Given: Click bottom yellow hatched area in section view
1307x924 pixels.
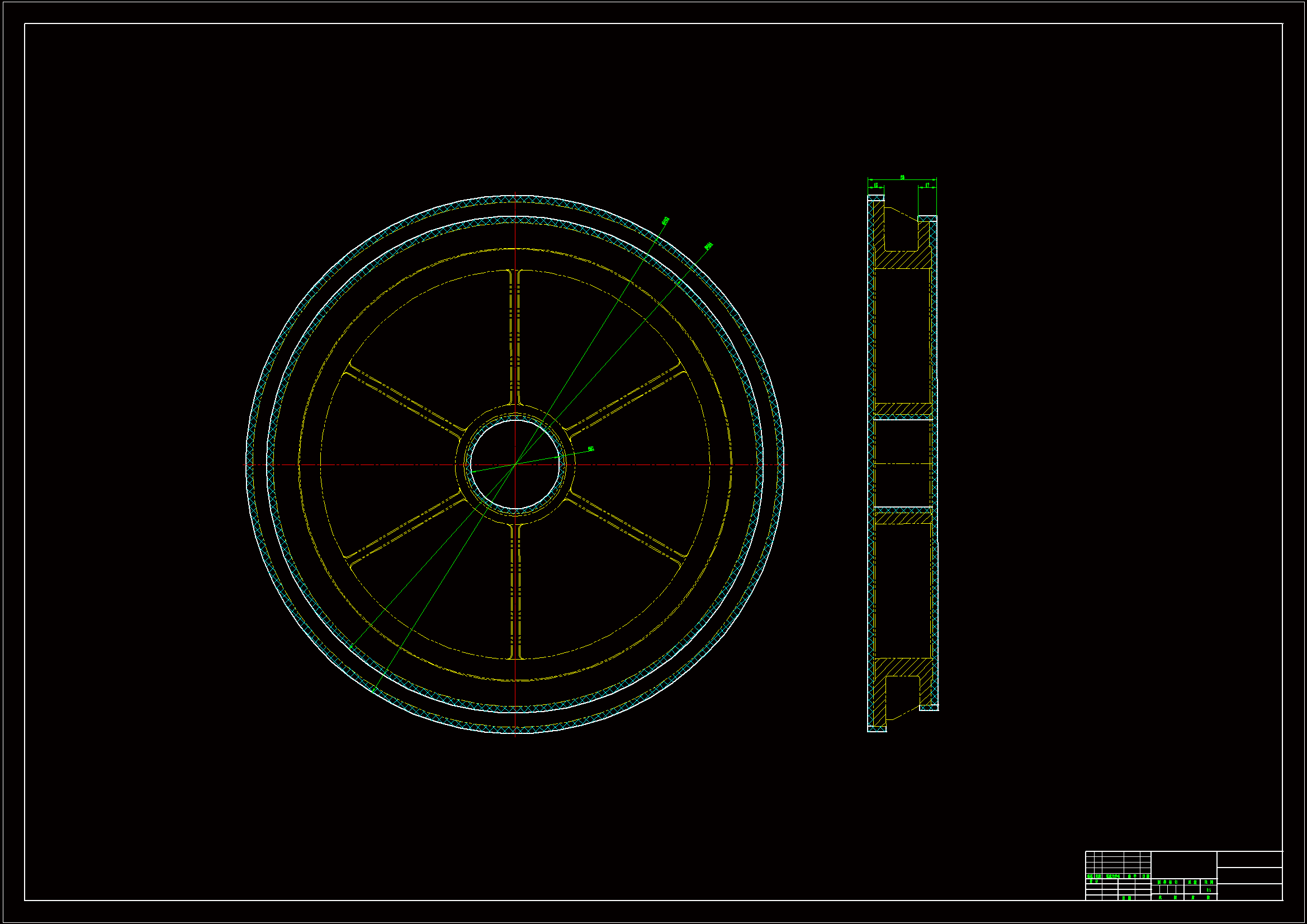Looking at the screenshot, I should [902, 667].
